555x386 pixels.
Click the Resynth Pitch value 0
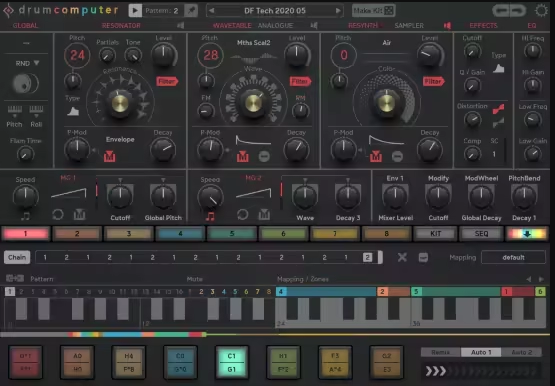pos(344,55)
